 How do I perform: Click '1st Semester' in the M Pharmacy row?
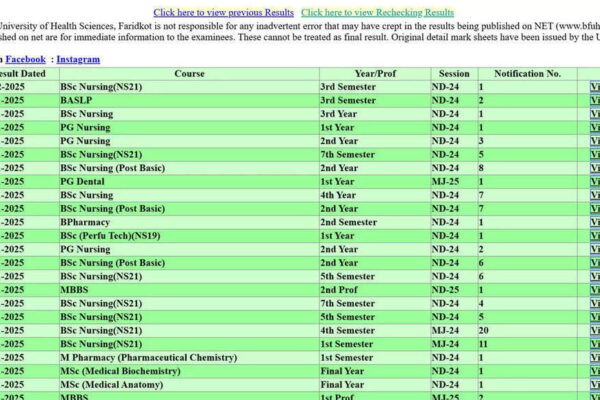[375, 358]
